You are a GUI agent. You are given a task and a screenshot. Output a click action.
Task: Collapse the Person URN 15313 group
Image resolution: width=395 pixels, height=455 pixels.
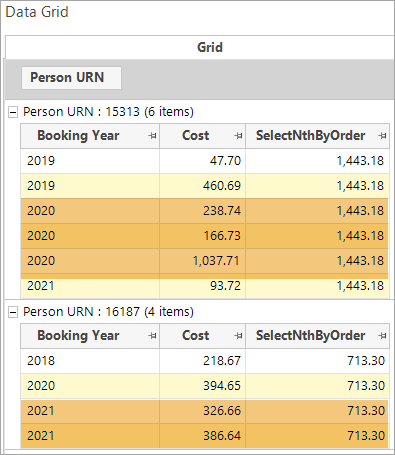(x=13, y=112)
